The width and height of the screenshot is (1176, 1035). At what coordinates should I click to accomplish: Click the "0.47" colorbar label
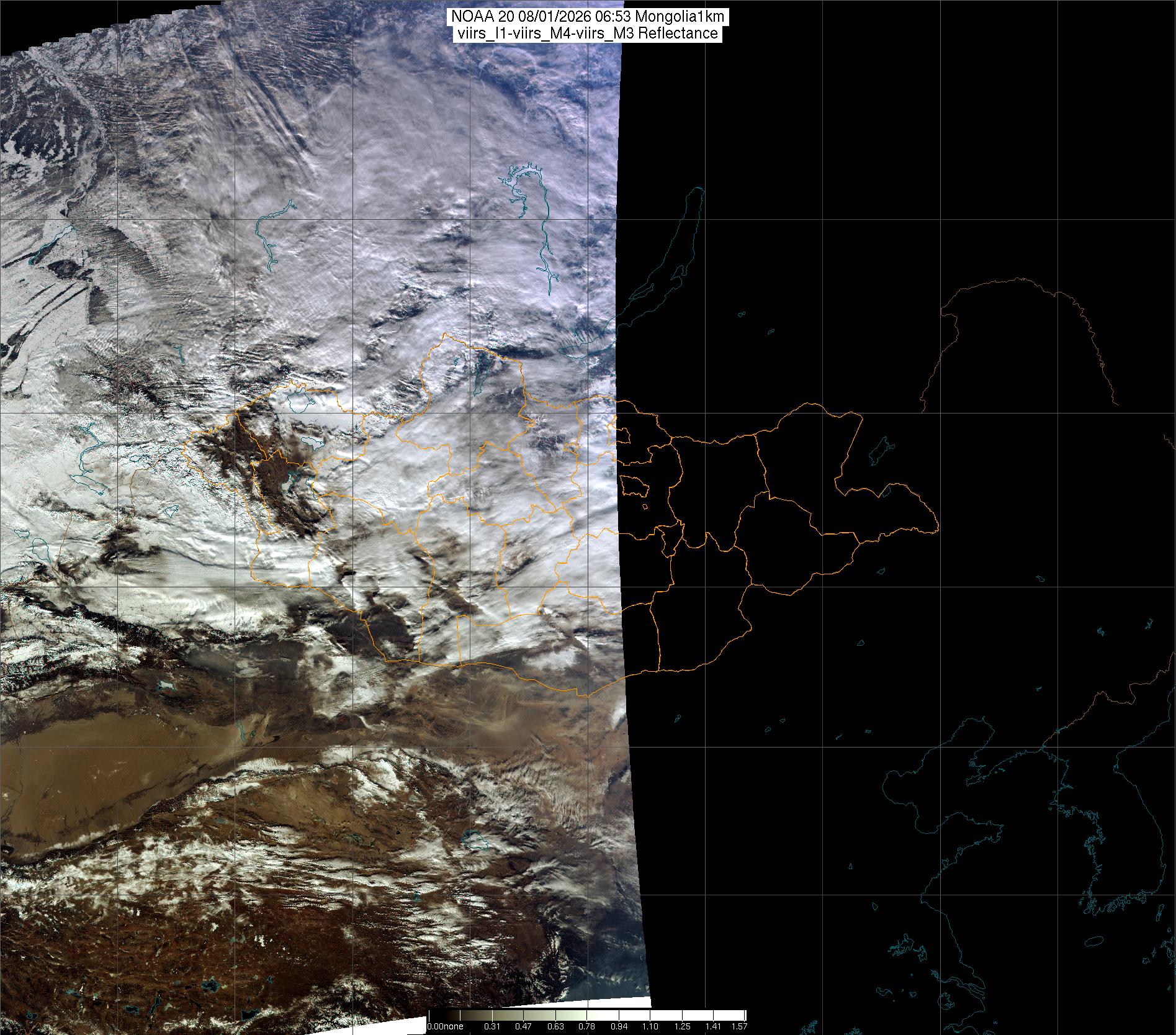[x=524, y=1026]
